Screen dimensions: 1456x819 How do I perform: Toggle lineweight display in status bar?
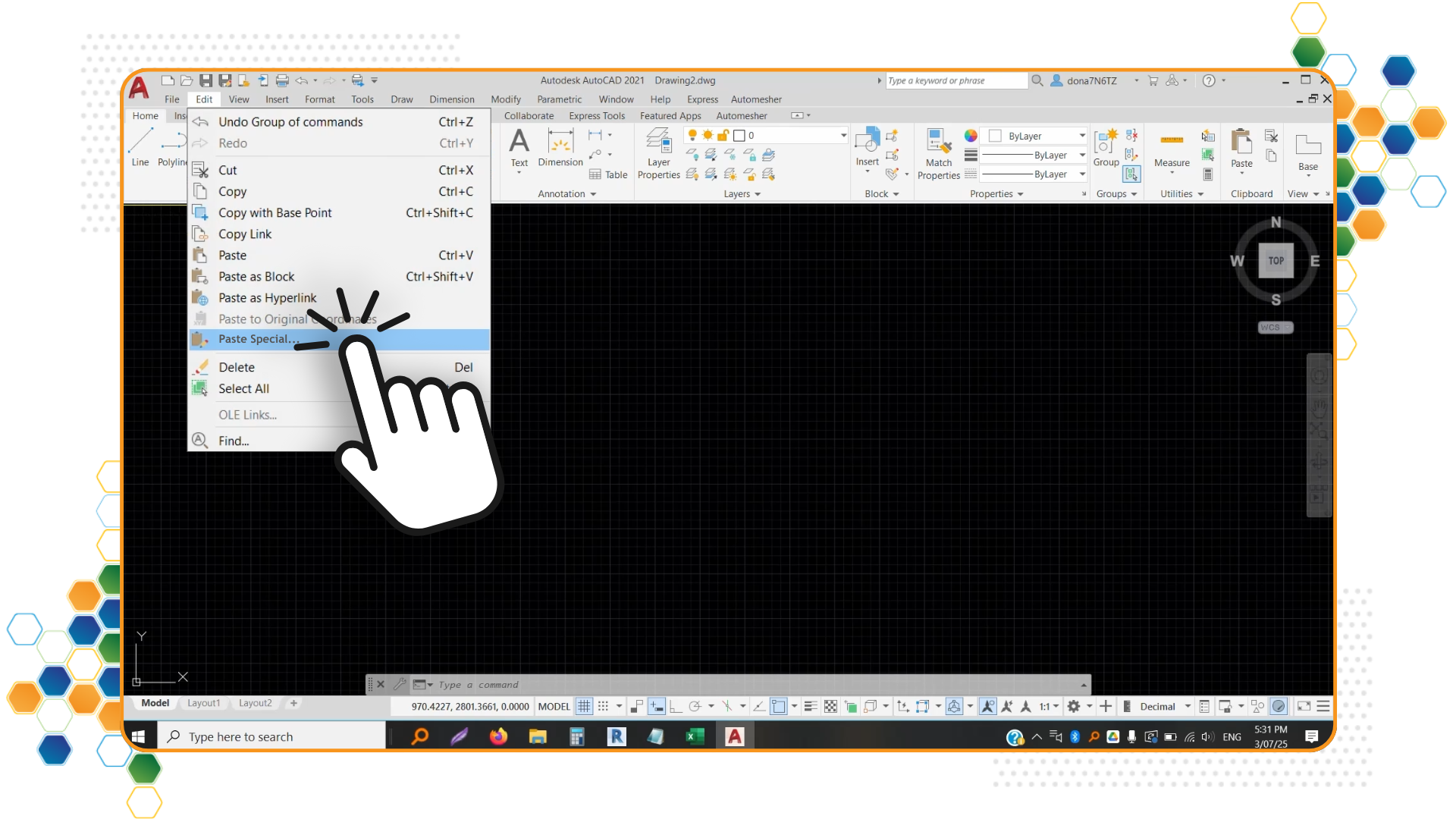tap(811, 706)
